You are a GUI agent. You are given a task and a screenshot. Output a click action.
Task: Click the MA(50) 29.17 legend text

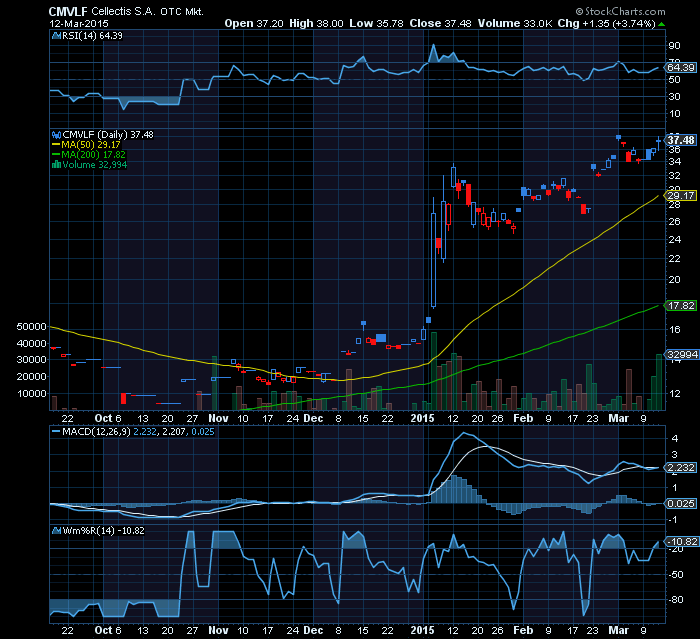coord(91,145)
